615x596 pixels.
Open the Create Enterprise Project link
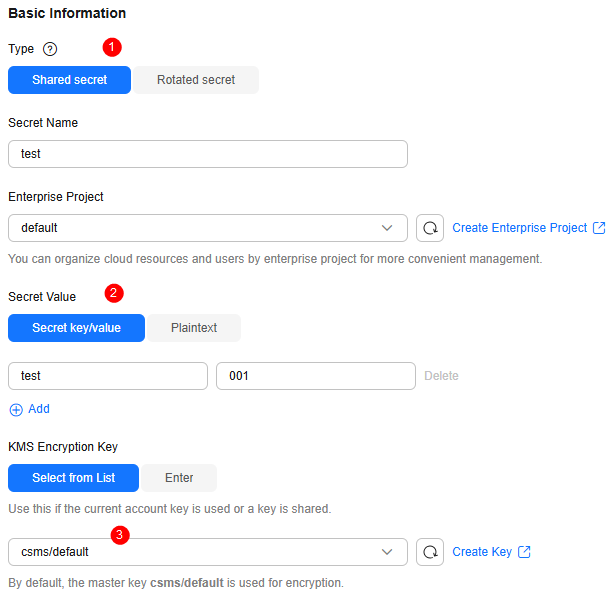(519, 228)
